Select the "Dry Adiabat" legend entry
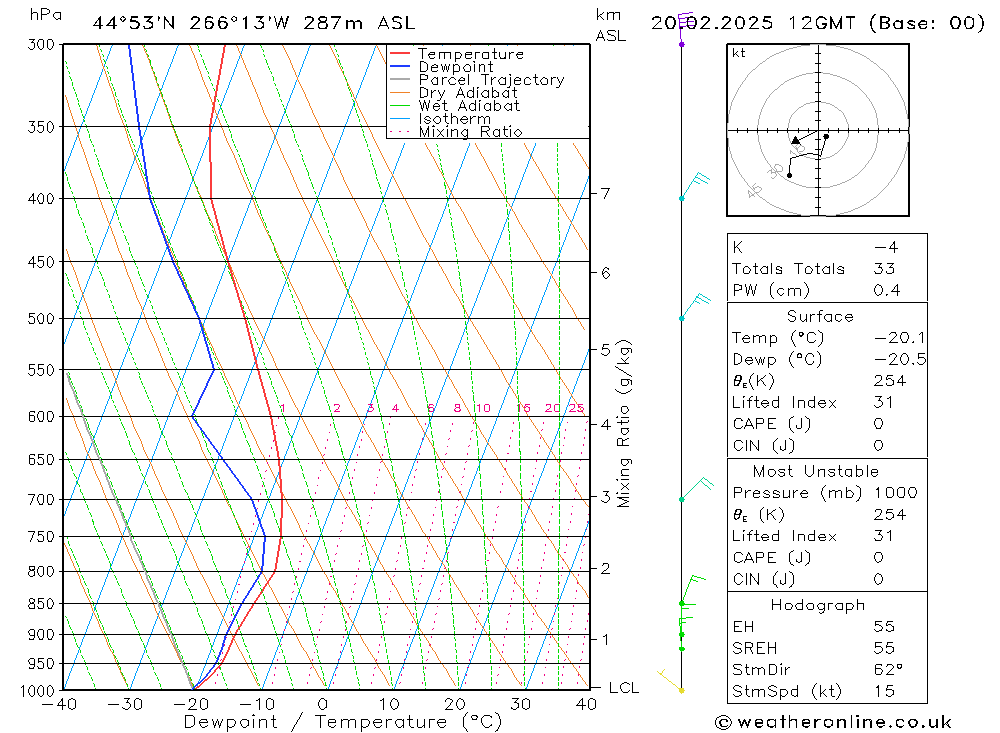 click(x=467, y=93)
